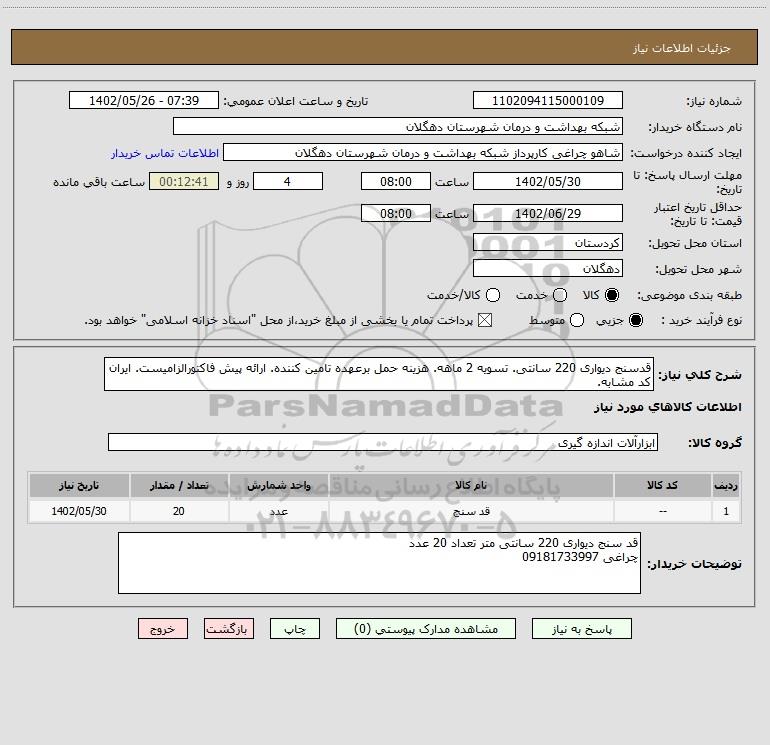Click remaining time field 00:12:41

point(184,181)
